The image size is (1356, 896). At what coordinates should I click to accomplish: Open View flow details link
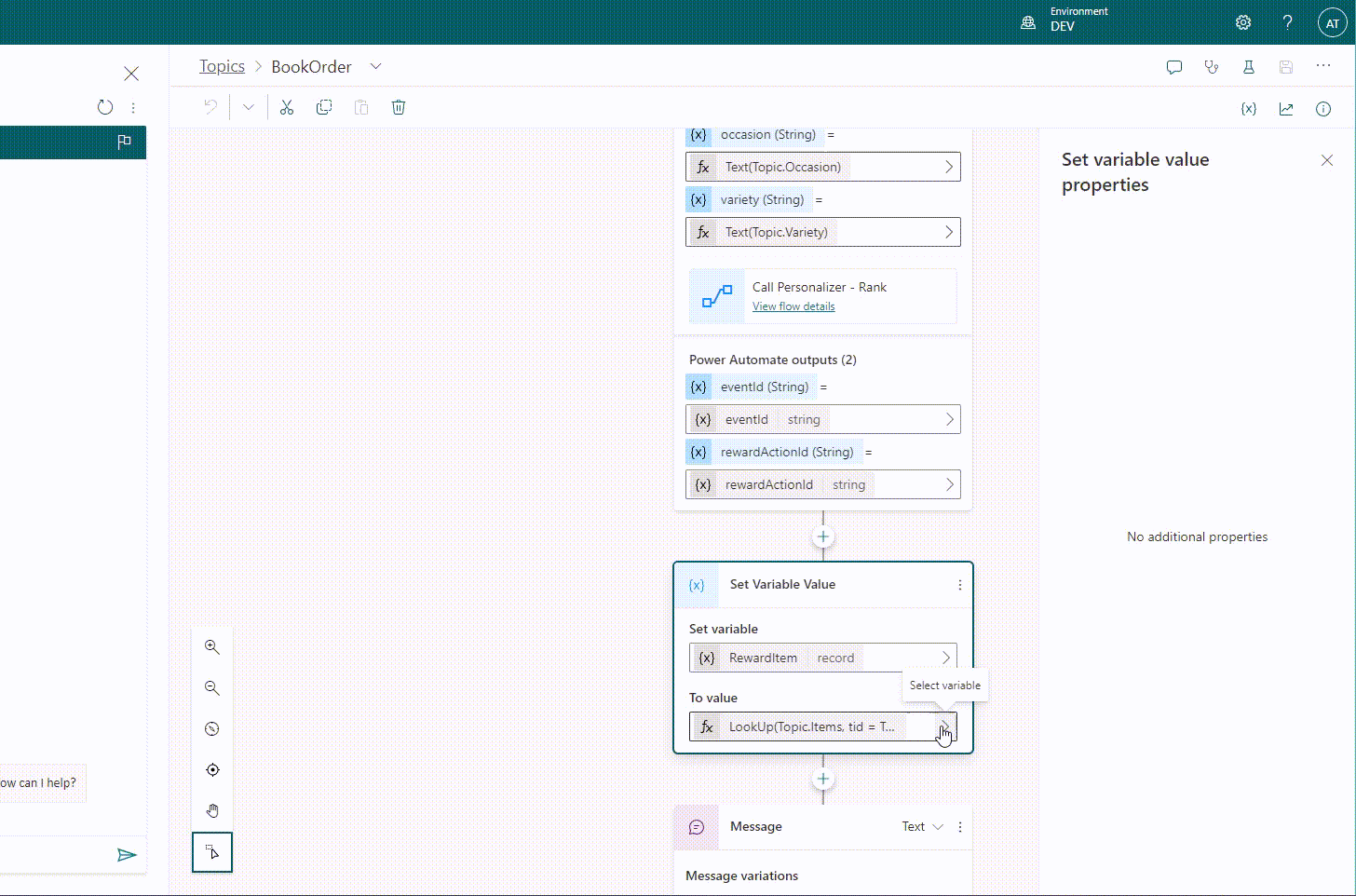coord(793,305)
